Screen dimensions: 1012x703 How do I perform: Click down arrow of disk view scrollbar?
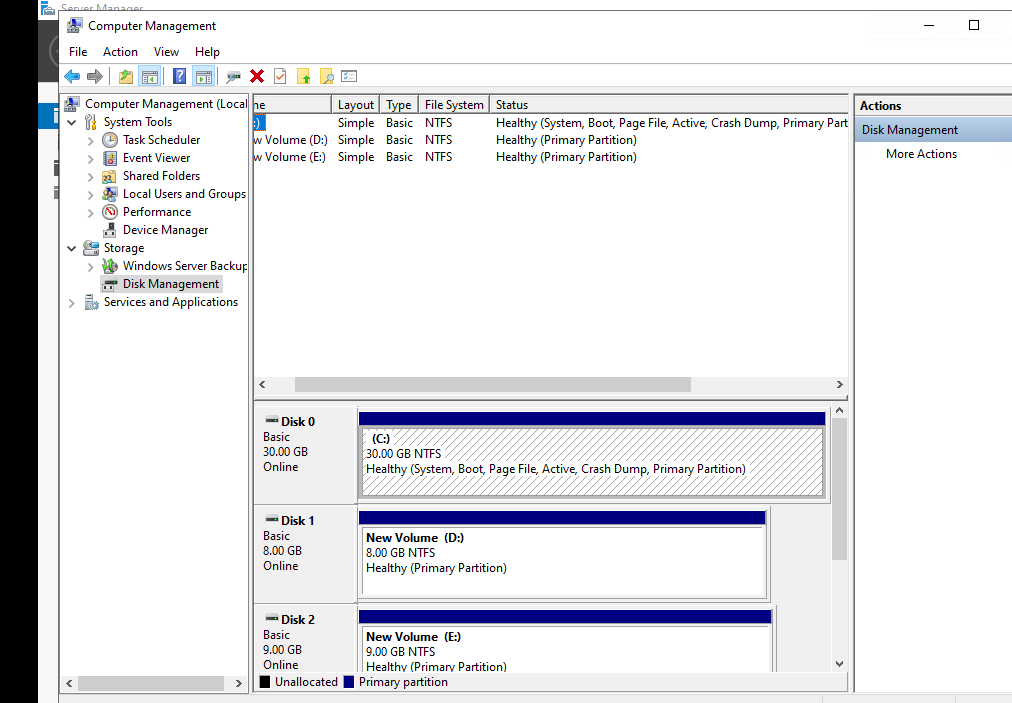pos(839,664)
